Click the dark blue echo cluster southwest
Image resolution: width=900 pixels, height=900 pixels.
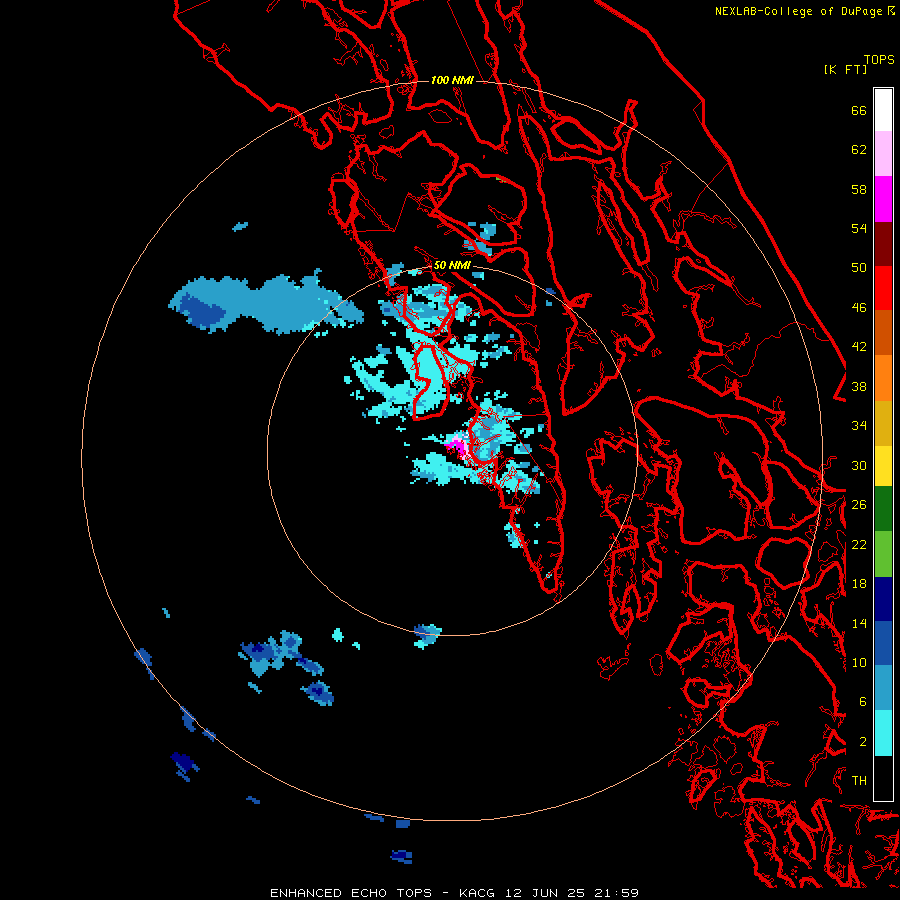[x=286, y=666]
